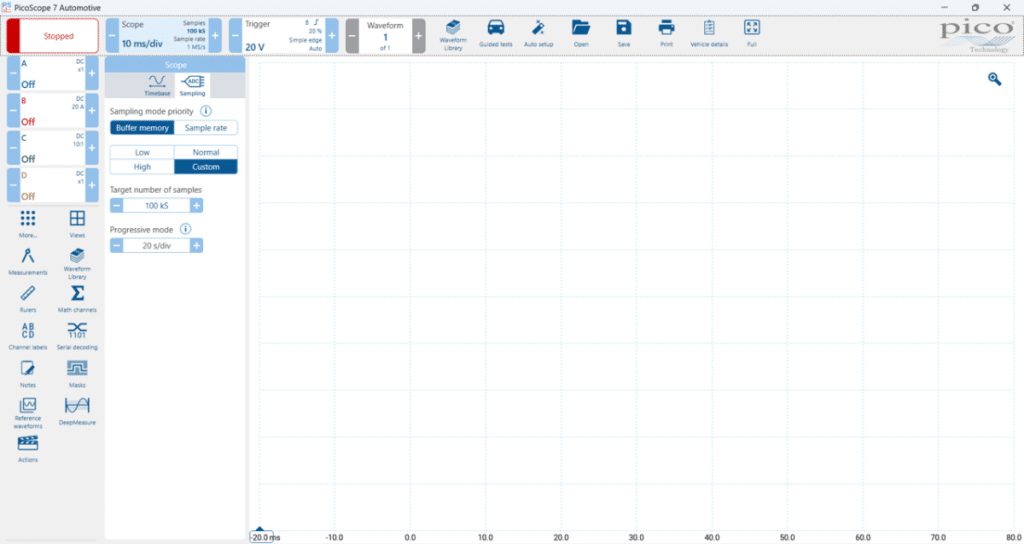Open the Actions icon
Screen dimensions: 1024x544
pos(28,449)
